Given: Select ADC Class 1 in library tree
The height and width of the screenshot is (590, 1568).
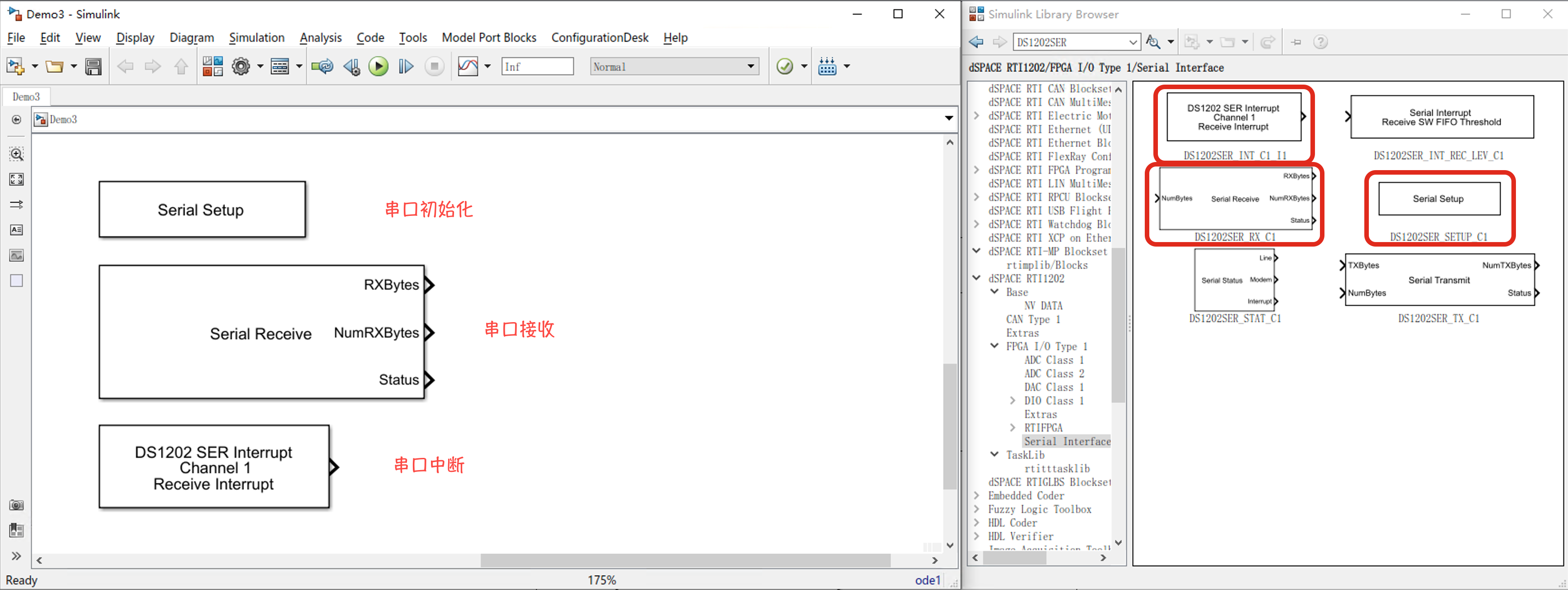Looking at the screenshot, I should pos(1054,360).
